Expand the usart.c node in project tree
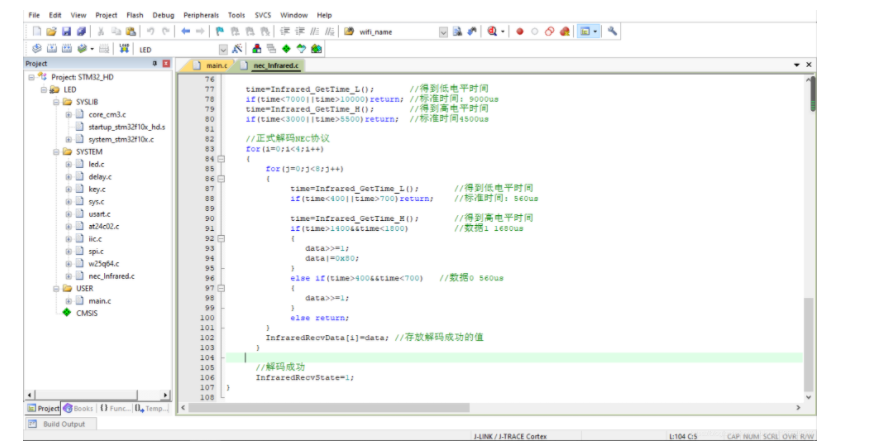 click(68, 214)
